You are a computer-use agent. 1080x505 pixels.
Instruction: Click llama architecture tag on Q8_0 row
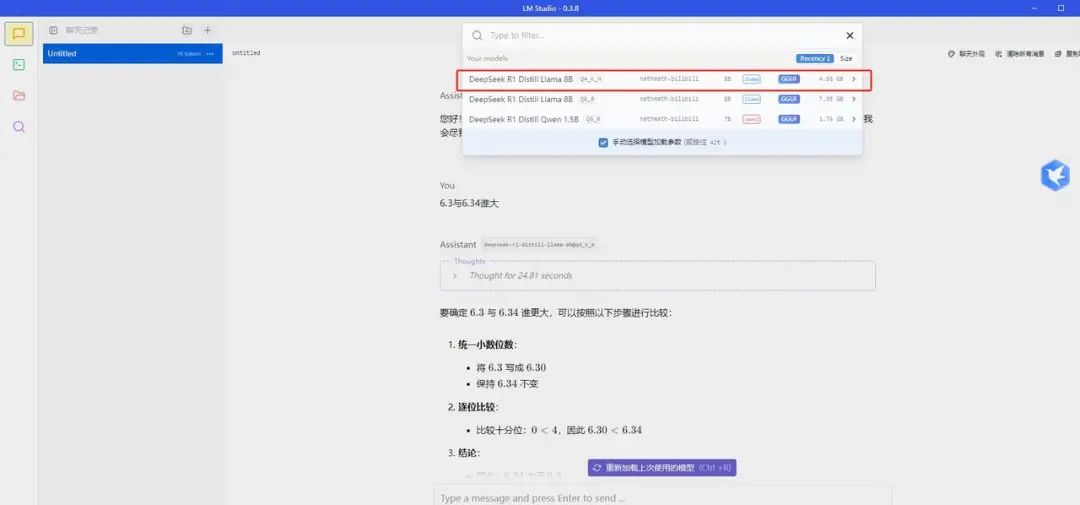pyautogui.click(x=751, y=99)
